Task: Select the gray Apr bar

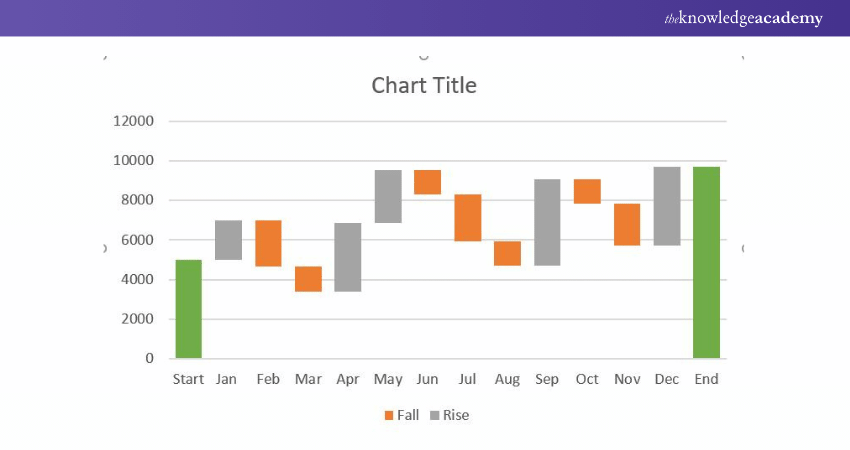Action: point(348,257)
